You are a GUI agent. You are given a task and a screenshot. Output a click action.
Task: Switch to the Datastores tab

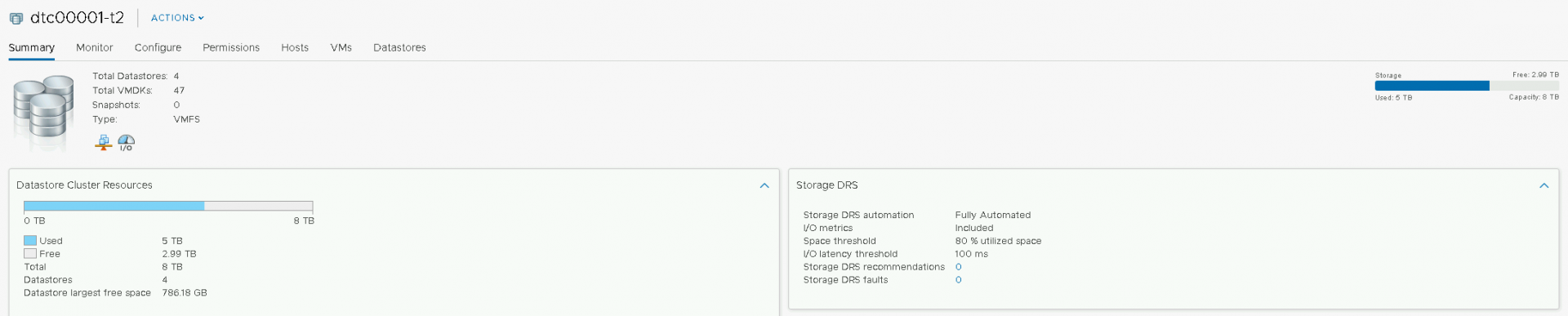pos(399,47)
